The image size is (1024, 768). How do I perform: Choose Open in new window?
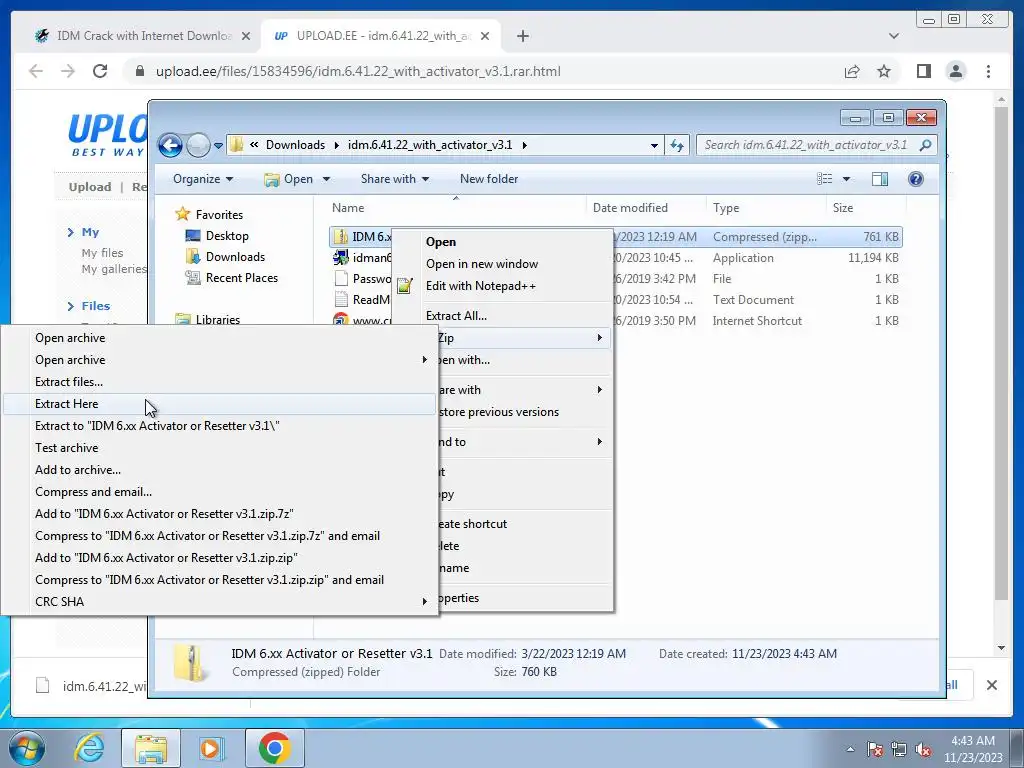[482, 264]
